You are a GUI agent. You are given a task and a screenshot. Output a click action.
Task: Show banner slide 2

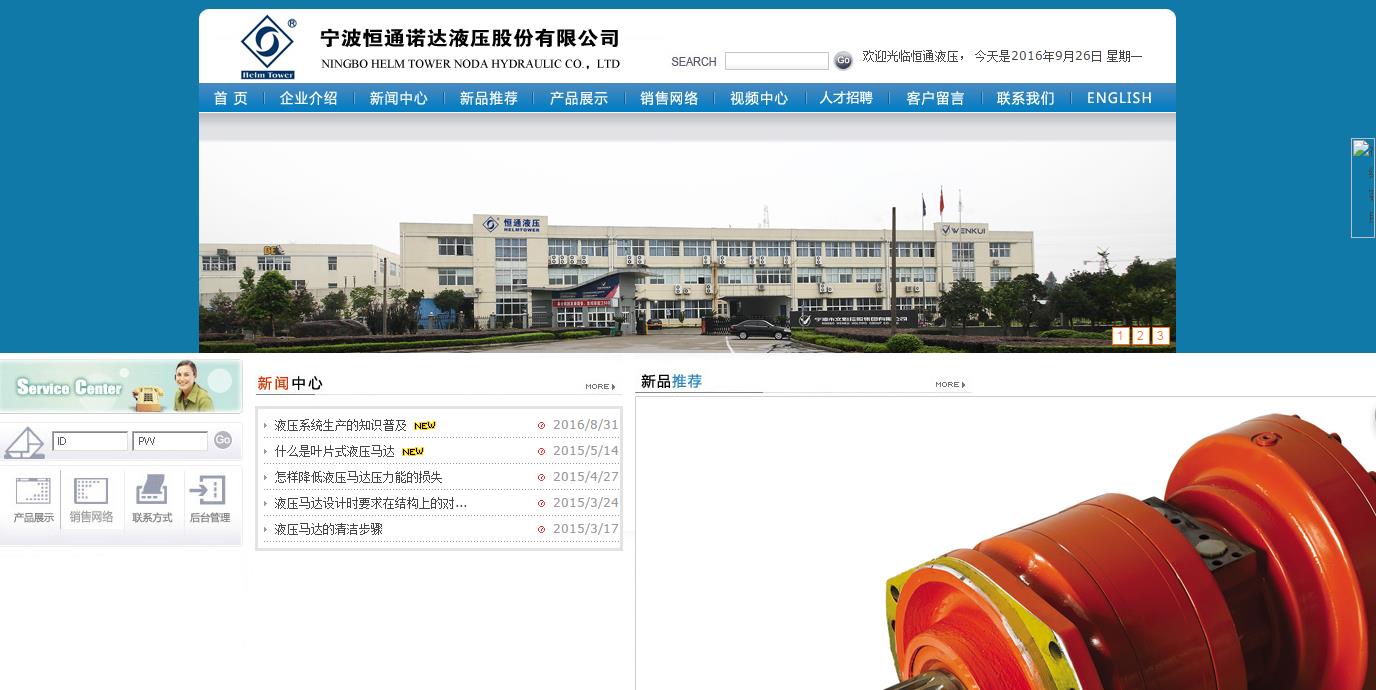coord(1140,336)
